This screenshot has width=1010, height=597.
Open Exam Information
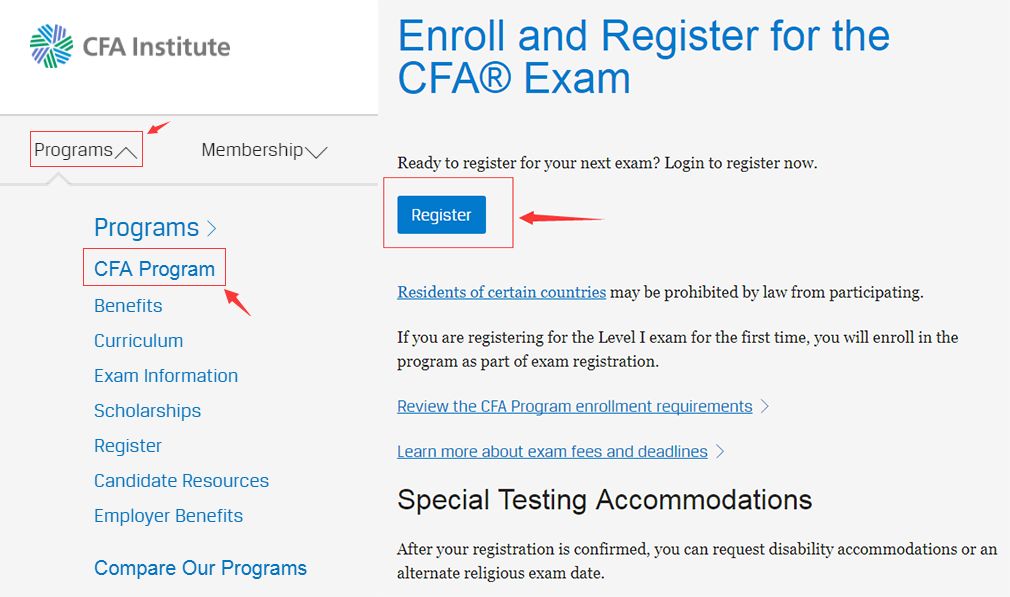166,376
